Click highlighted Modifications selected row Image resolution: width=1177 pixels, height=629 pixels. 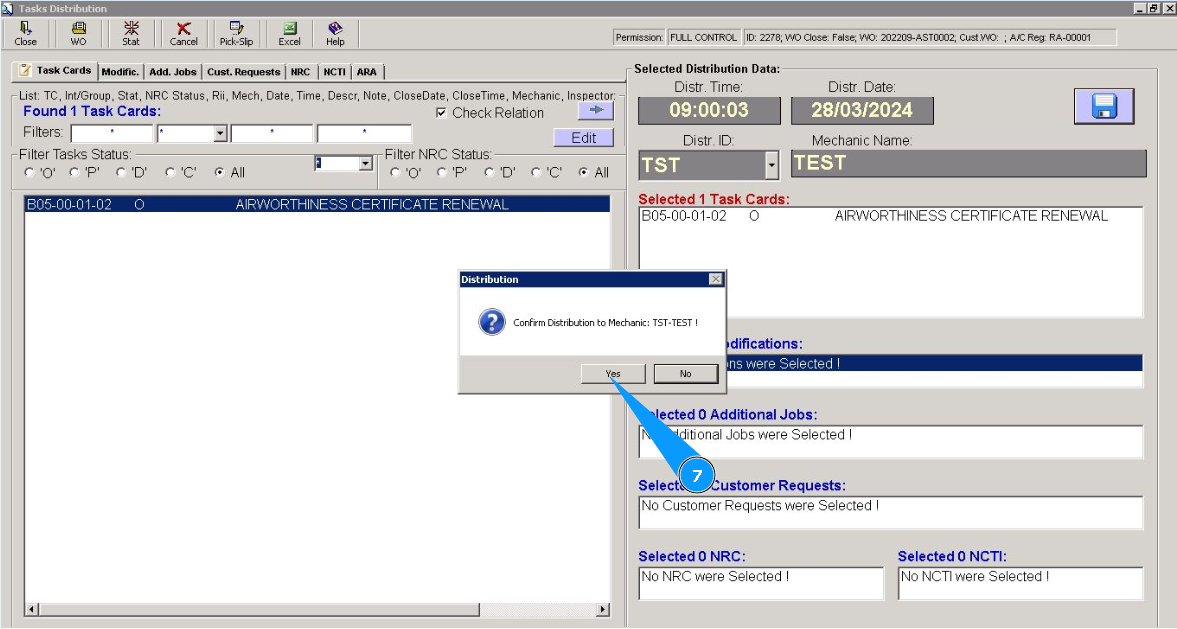point(934,363)
